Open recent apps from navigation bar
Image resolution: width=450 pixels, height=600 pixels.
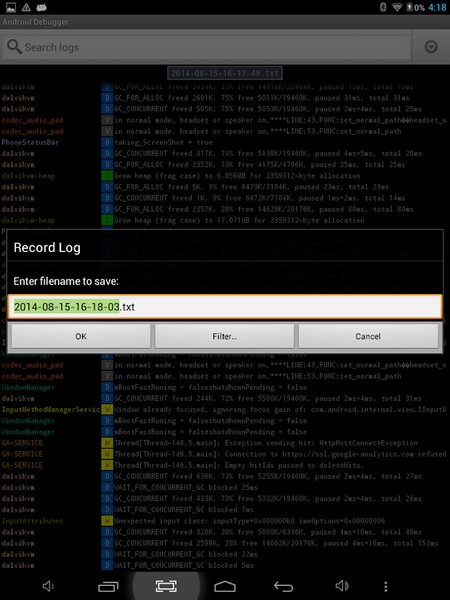(108, 587)
